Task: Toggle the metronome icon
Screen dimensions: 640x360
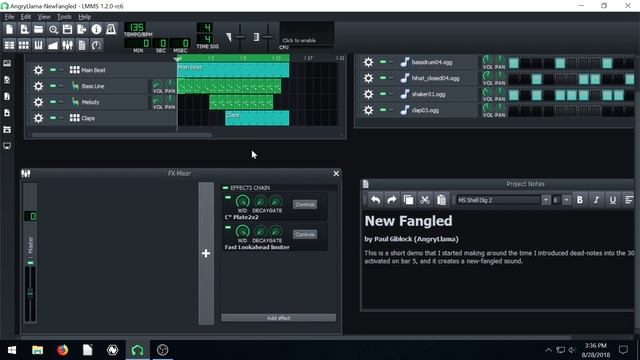Action: [111, 29]
